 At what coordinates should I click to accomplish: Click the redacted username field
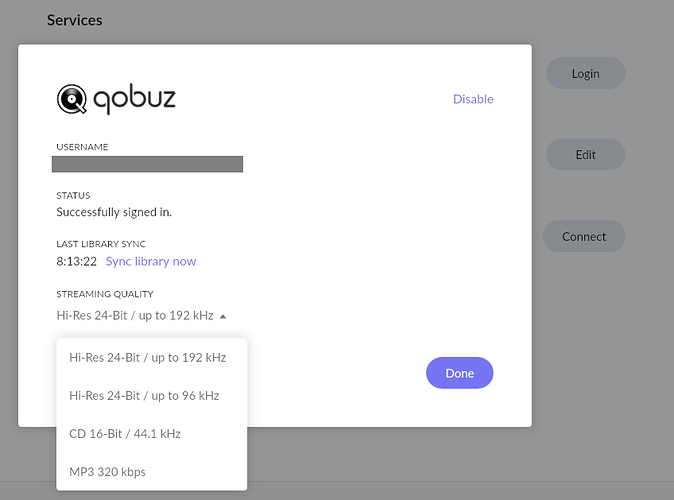147,164
